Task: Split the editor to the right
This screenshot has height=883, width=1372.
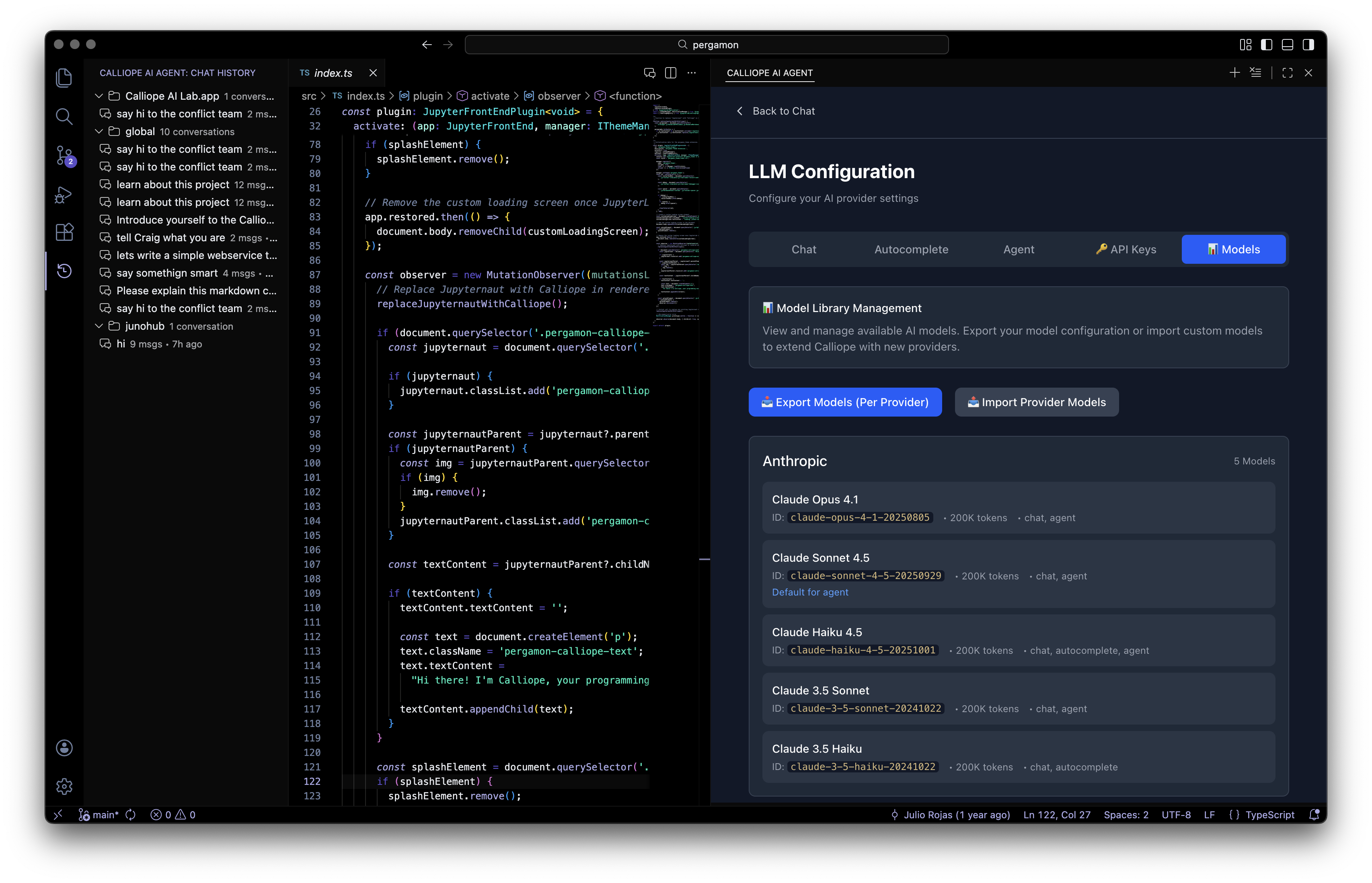Action: point(670,73)
